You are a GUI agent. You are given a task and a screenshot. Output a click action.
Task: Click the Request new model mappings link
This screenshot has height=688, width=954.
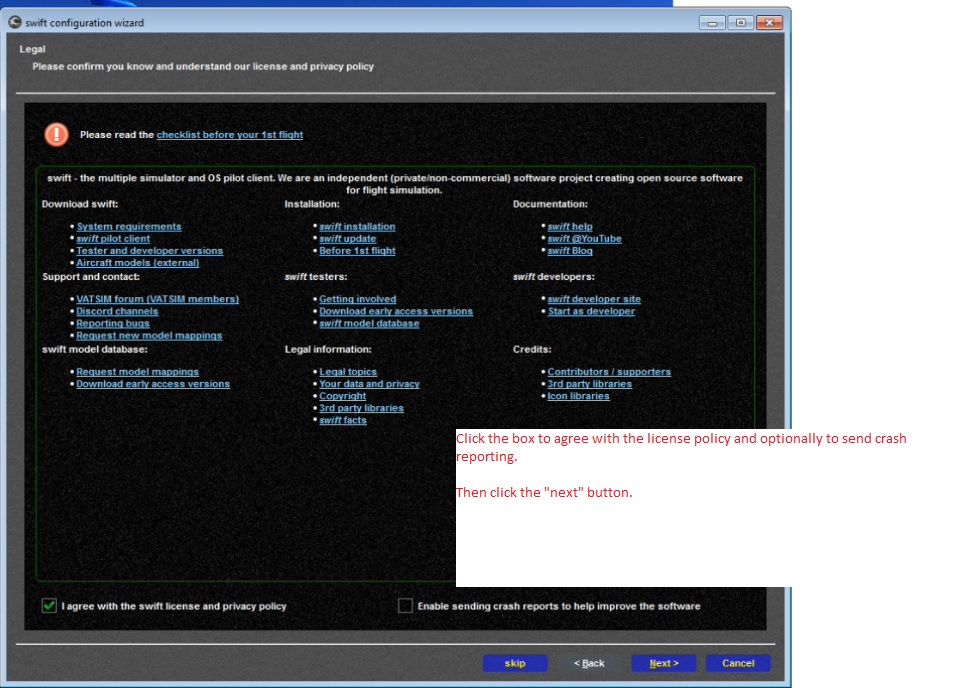tap(149, 335)
